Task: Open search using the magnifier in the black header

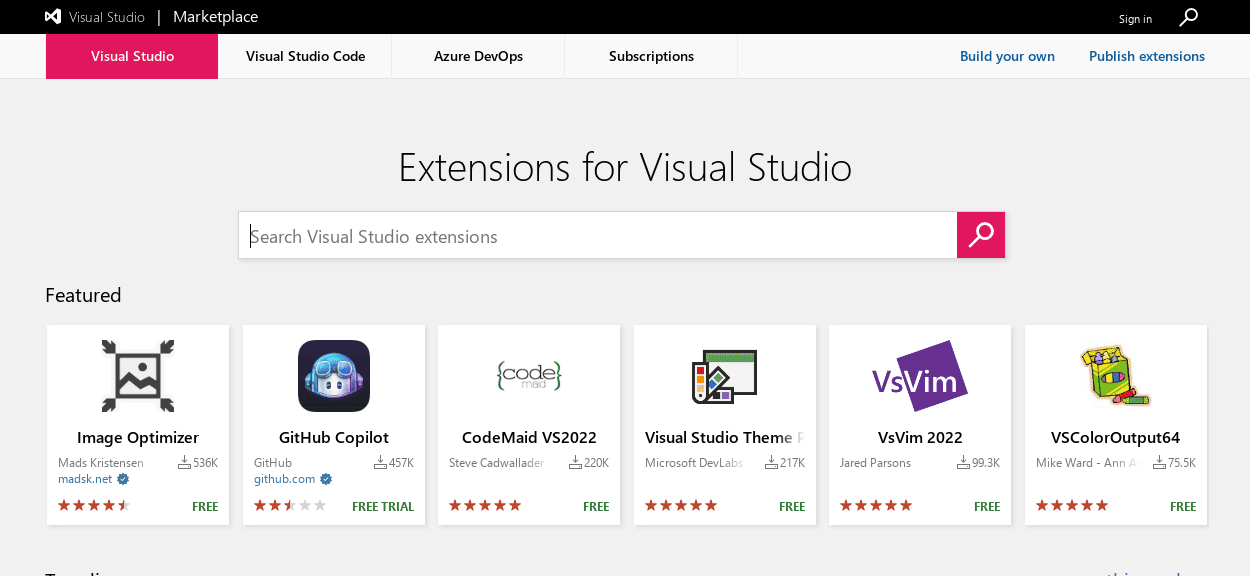Action: 1188,17
